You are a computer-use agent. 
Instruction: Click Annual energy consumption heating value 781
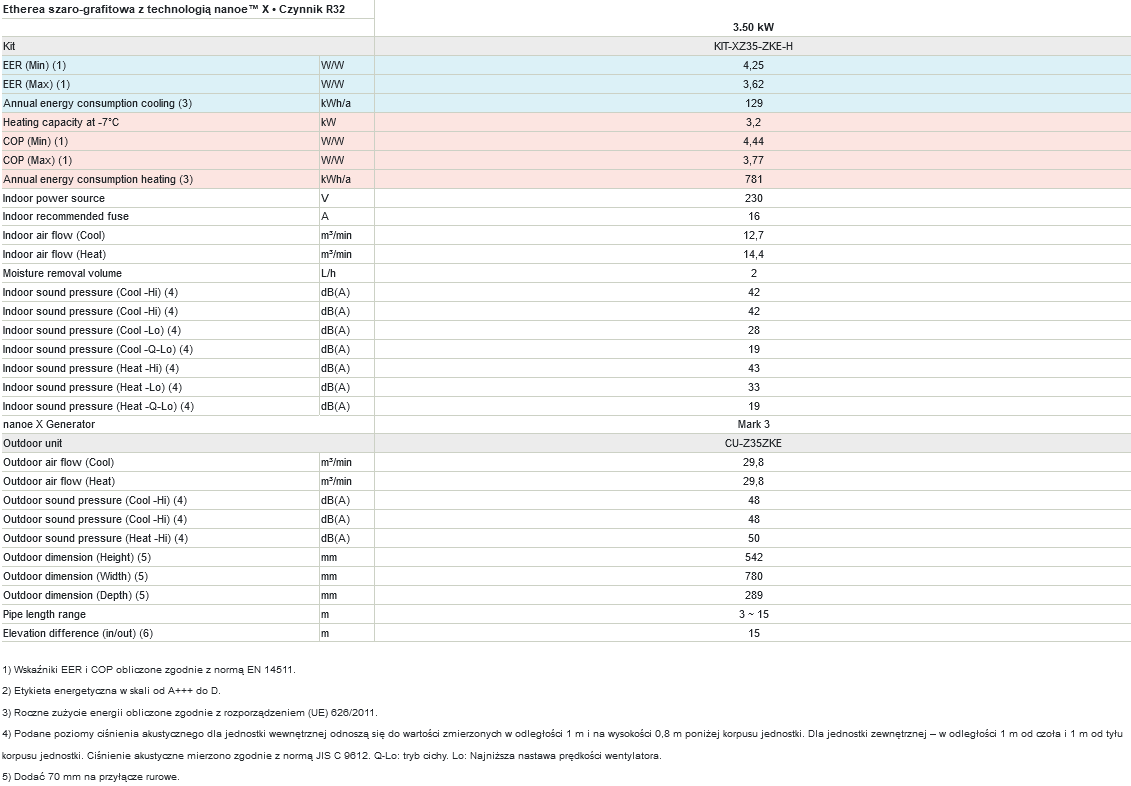pyautogui.click(x=753, y=179)
